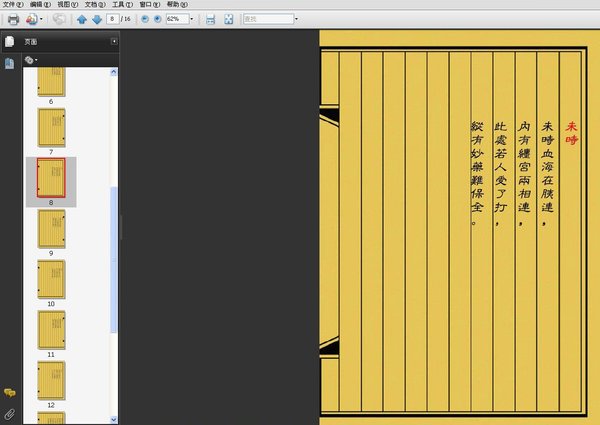Click the fit full page icon

(x=228, y=19)
